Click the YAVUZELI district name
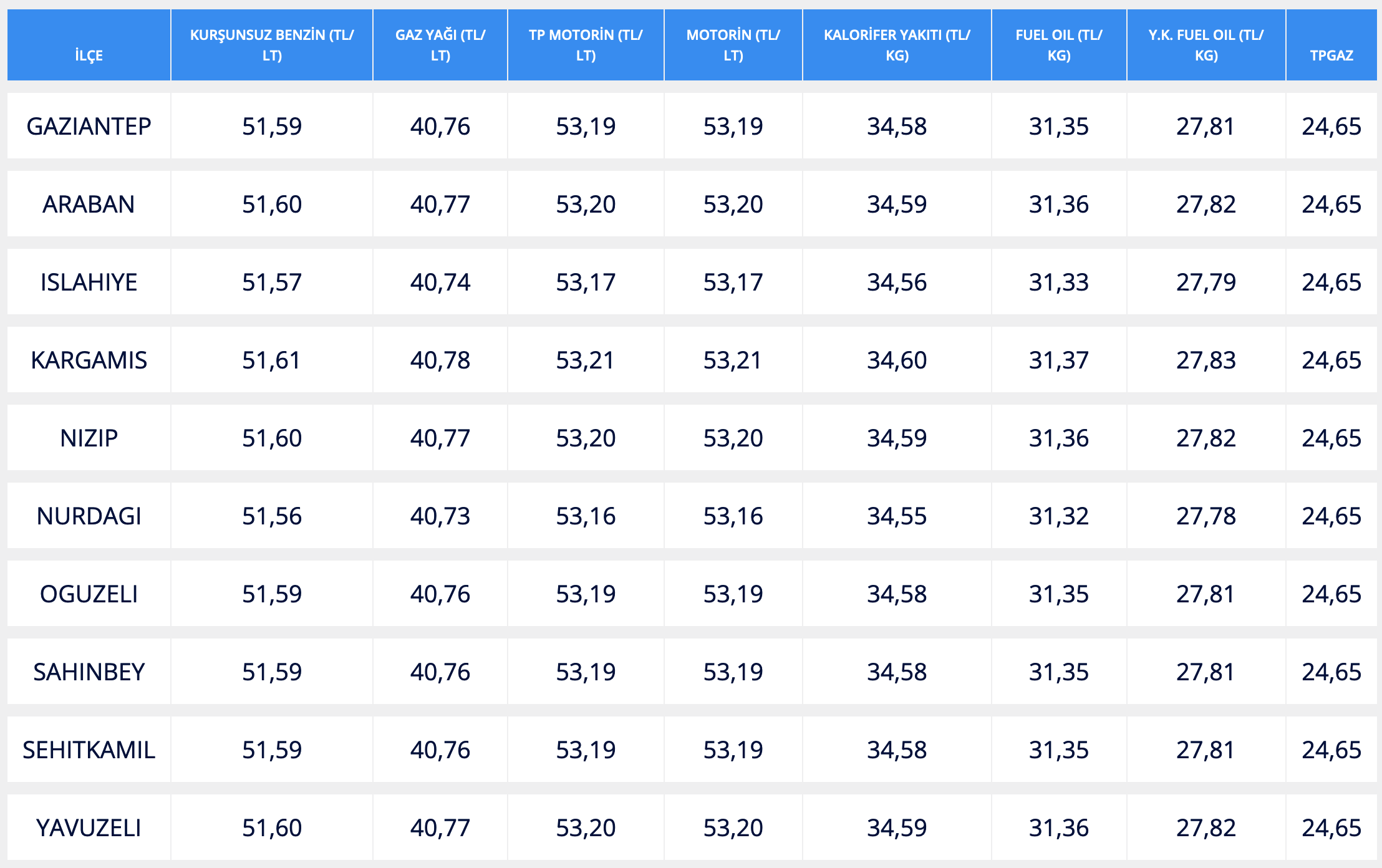This screenshot has width=1382, height=868. (x=89, y=828)
